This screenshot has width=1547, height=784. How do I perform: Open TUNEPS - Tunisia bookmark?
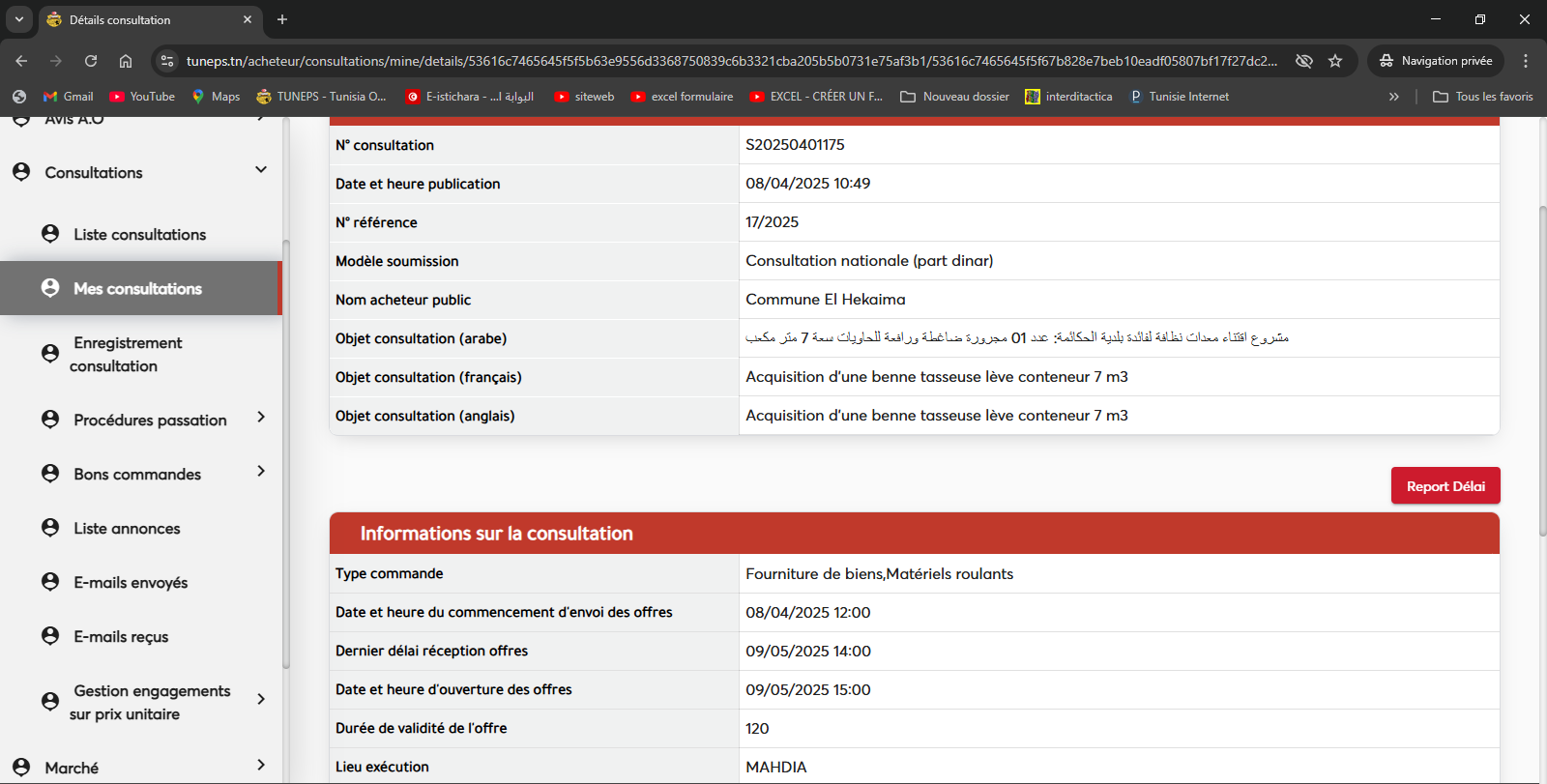tap(321, 97)
